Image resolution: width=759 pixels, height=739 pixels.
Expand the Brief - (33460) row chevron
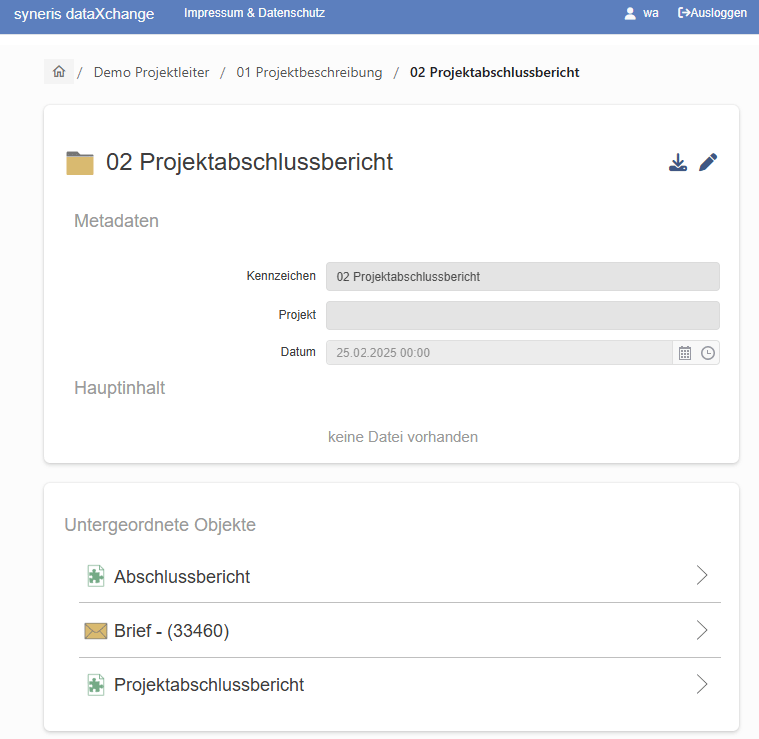point(702,630)
